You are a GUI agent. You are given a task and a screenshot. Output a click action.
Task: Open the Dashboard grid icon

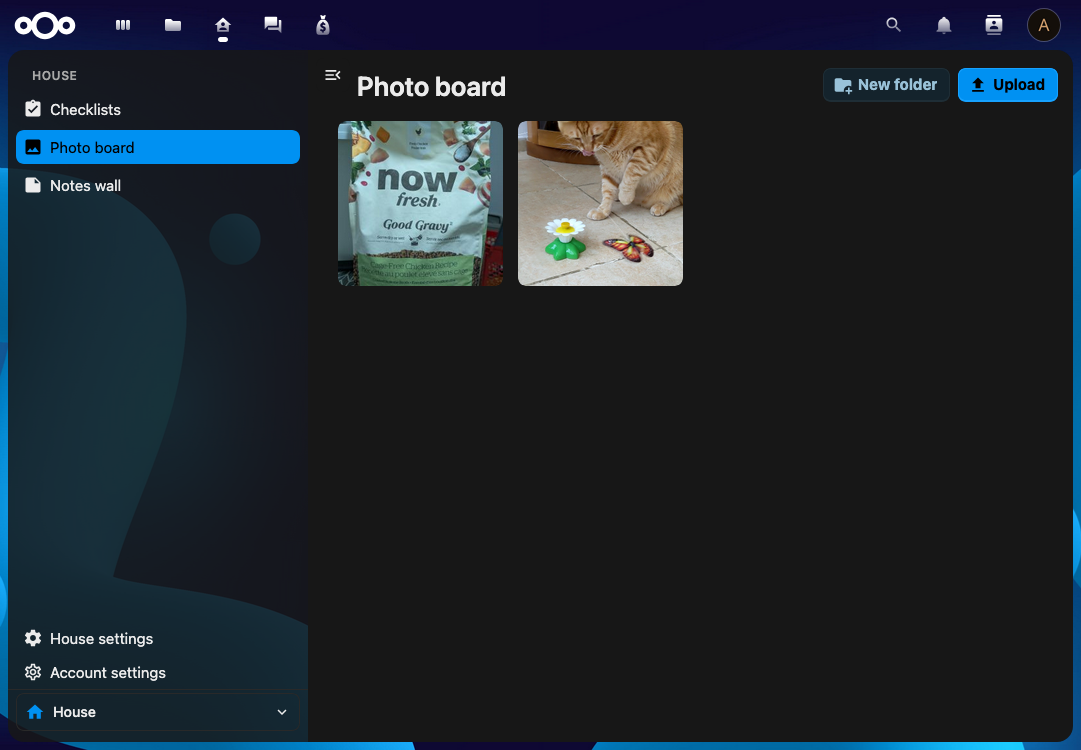tap(122, 25)
